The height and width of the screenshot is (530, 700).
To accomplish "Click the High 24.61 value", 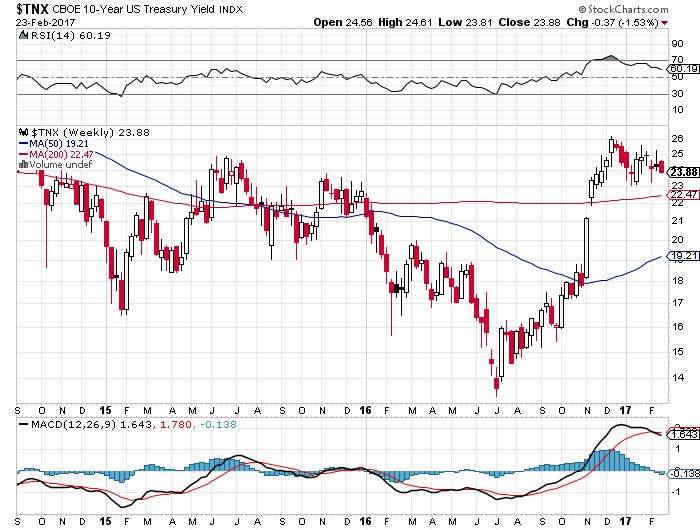I will [405, 22].
